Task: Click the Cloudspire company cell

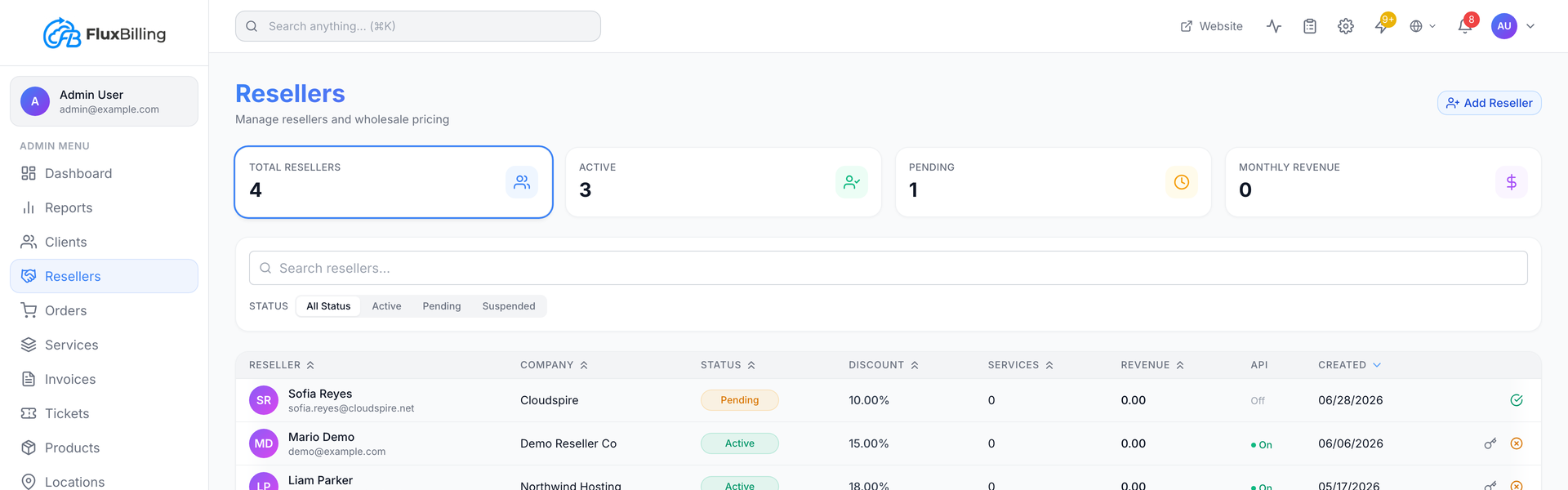Action: click(x=550, y=400)
